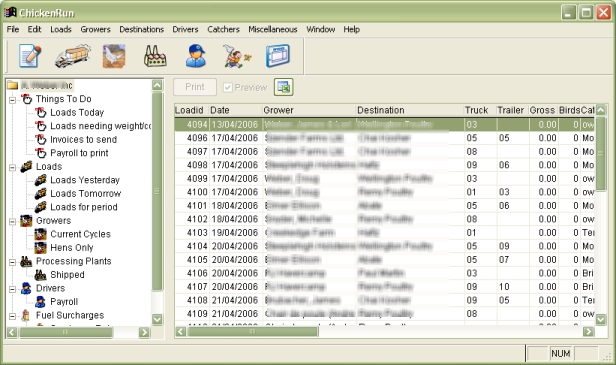Open the Catchers menu
616x365 pixels.
(x=223, y=29)
